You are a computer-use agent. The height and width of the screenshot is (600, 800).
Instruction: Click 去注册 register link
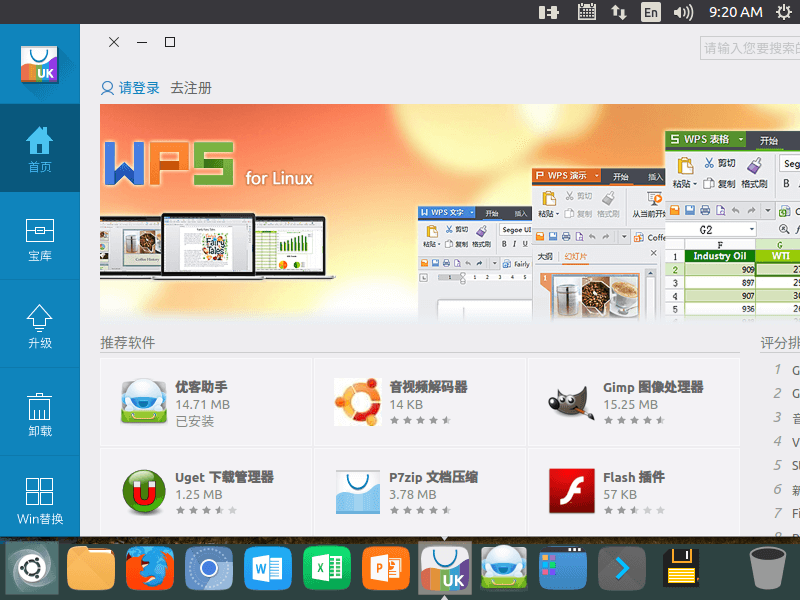[191, 88]
